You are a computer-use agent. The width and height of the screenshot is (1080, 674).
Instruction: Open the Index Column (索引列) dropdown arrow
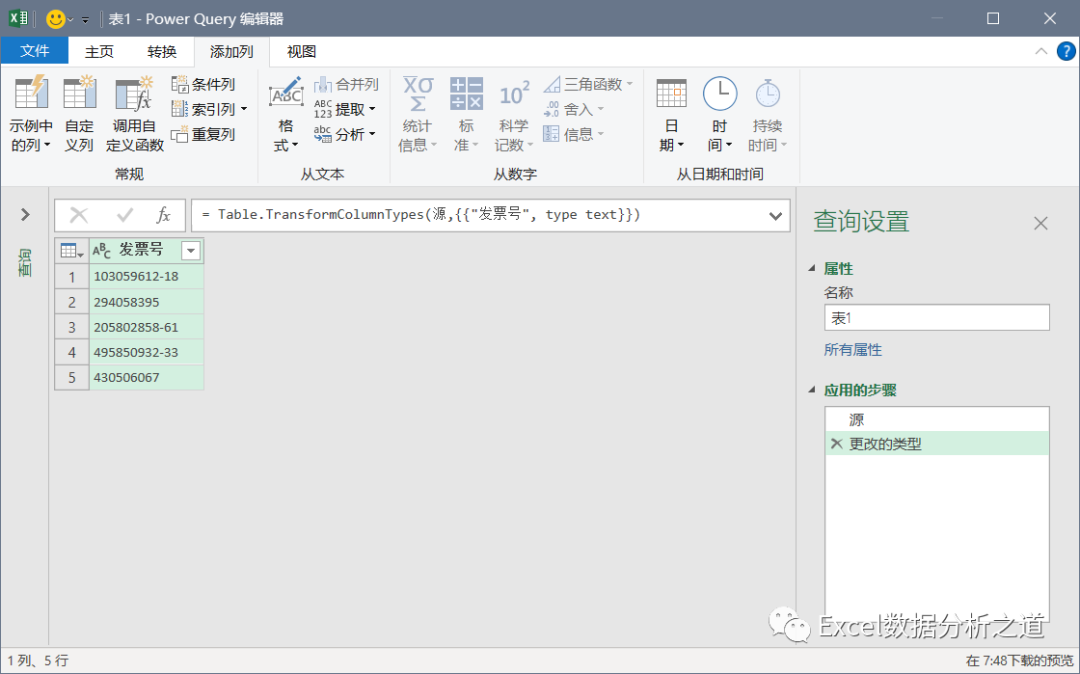244,109
